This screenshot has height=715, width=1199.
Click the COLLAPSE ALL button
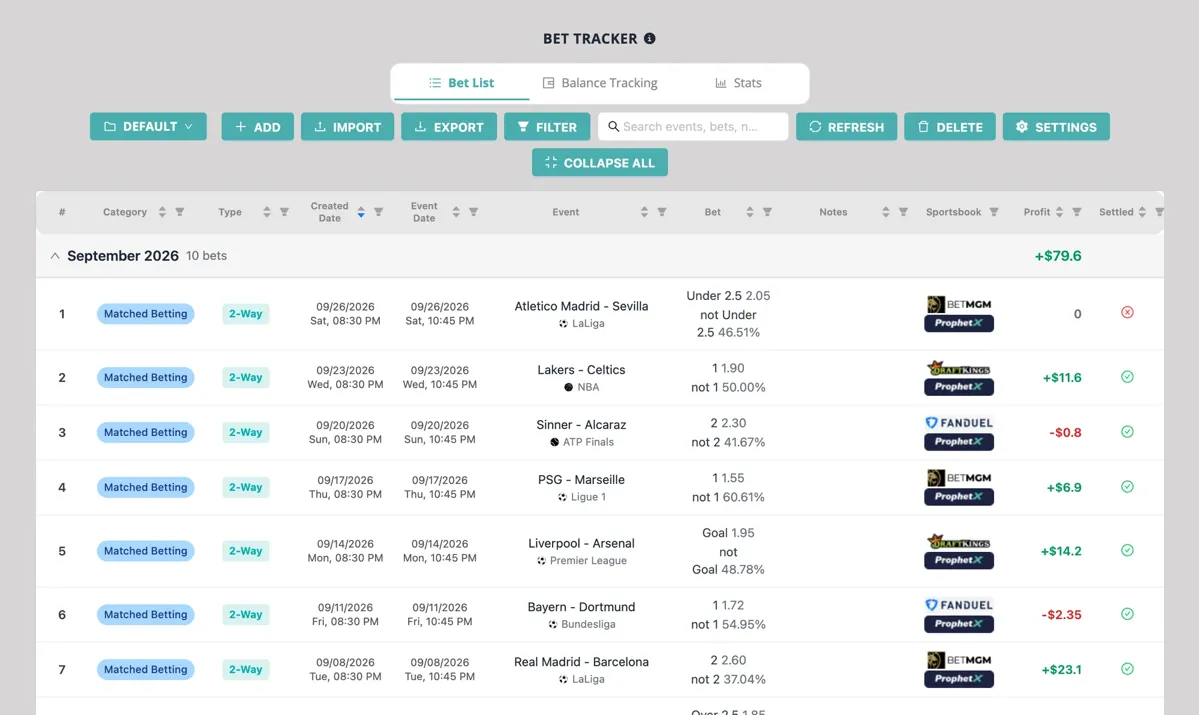click(x=600, y=162)
